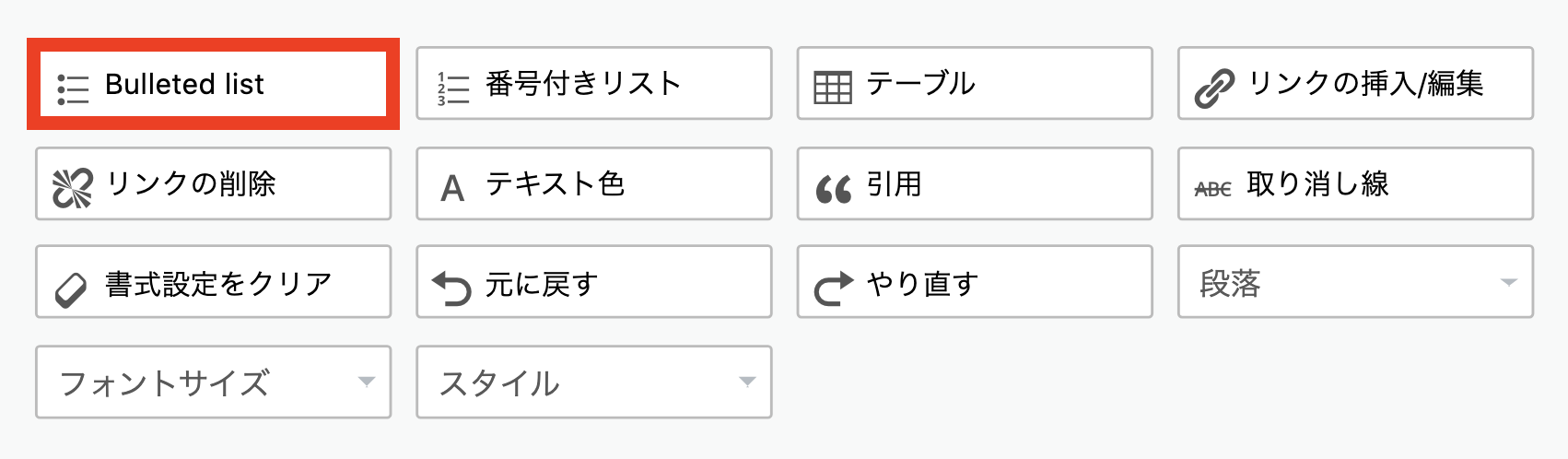Click the strikethrough ABC icon
Viewport: 1568px width, 459px height.
(x=1213, y=189)
